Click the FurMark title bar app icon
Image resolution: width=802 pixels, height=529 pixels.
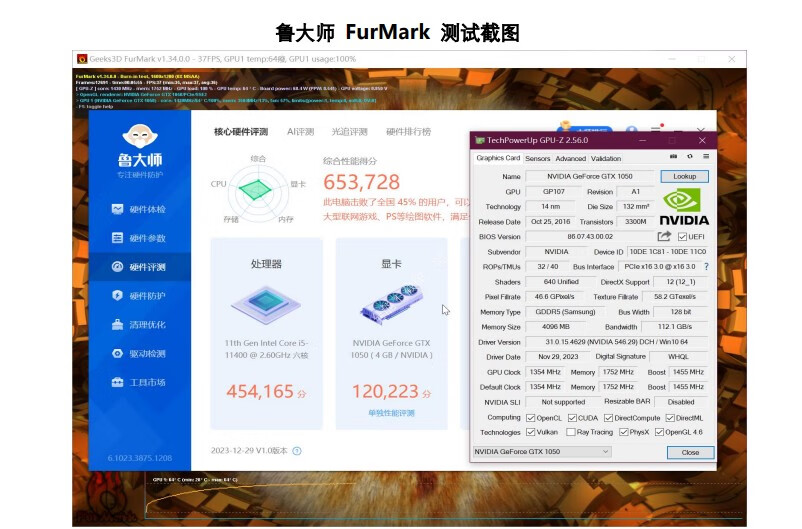pos(82,59)
